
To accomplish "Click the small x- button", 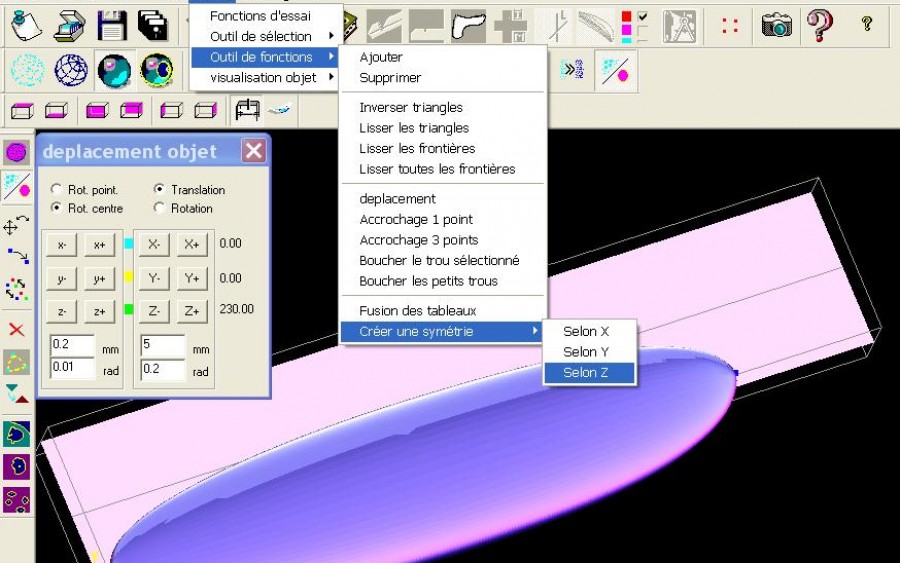I will click(61, 245).
